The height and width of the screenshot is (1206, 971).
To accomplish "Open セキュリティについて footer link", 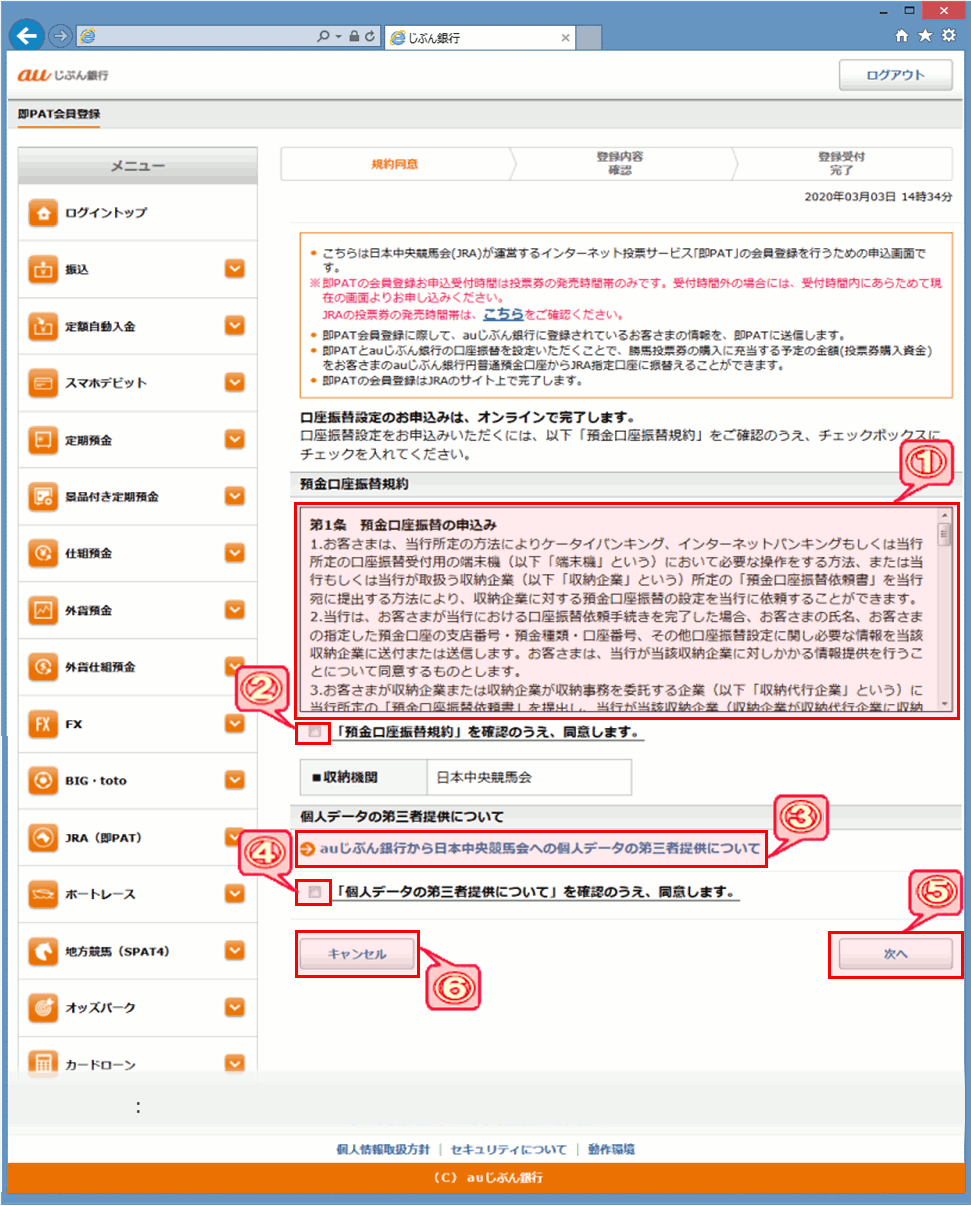I will 509,1150.
